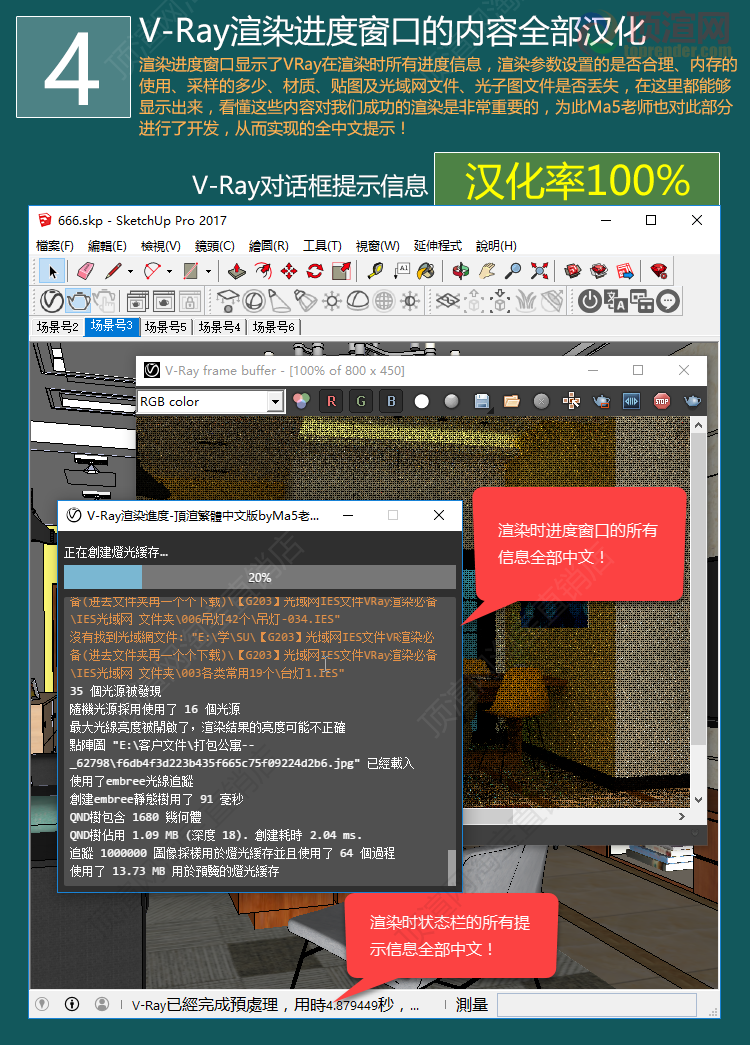Open the 檔案(F) menu
This screenshot has height=1045, width=750.
(x=55, y=246)
